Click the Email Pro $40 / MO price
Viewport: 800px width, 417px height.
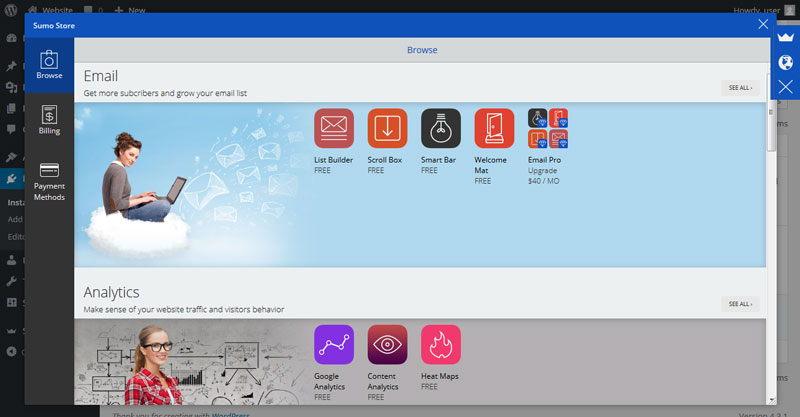[x=543, y=181]
